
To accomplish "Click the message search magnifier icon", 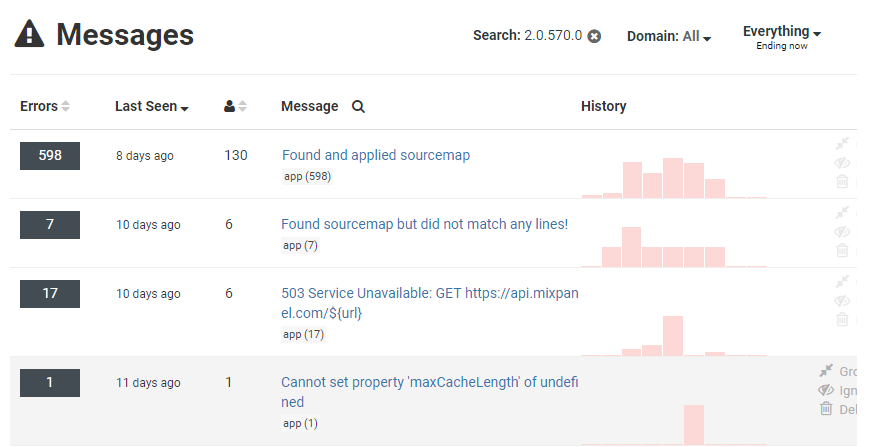I will pos(359,106).
